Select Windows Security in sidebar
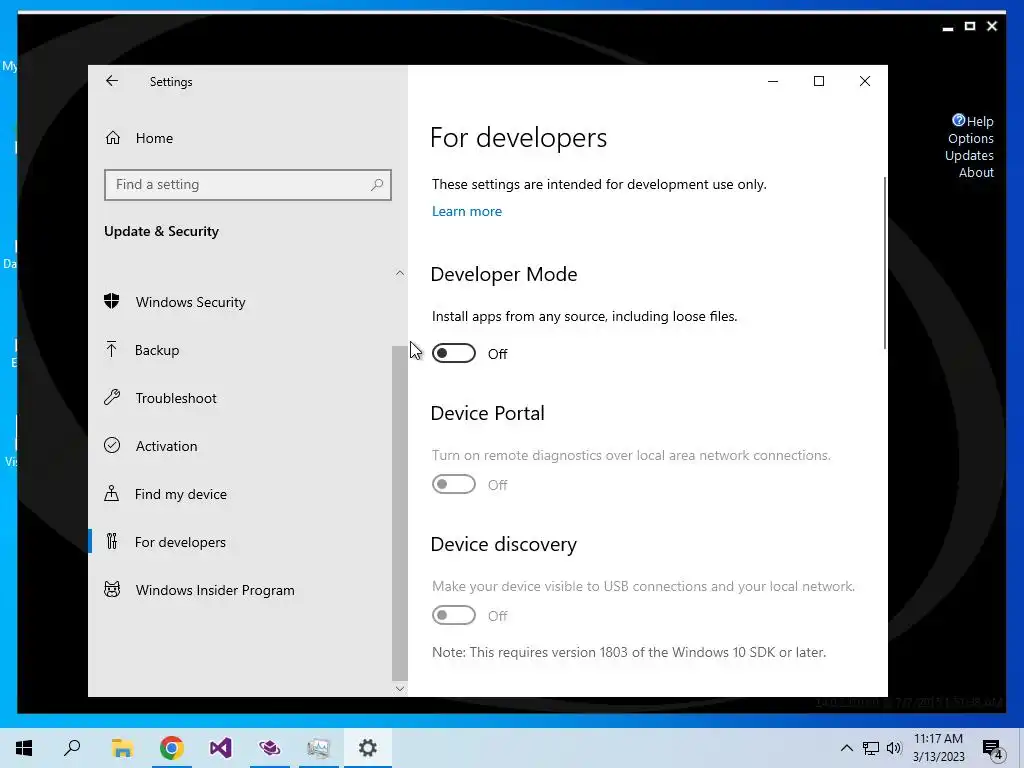 pos(191,302)
